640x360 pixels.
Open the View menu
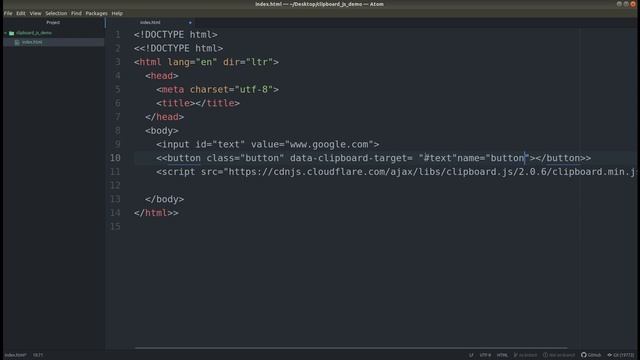[35, 13]
